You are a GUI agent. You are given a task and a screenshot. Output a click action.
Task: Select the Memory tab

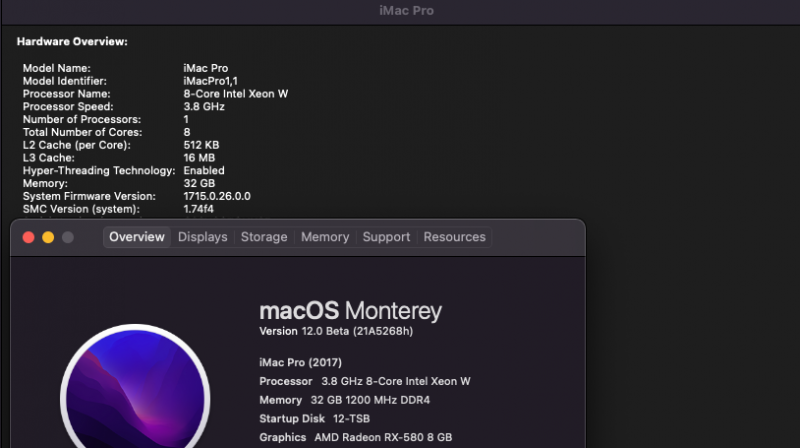pyautogui.click(x=325, y=237)
